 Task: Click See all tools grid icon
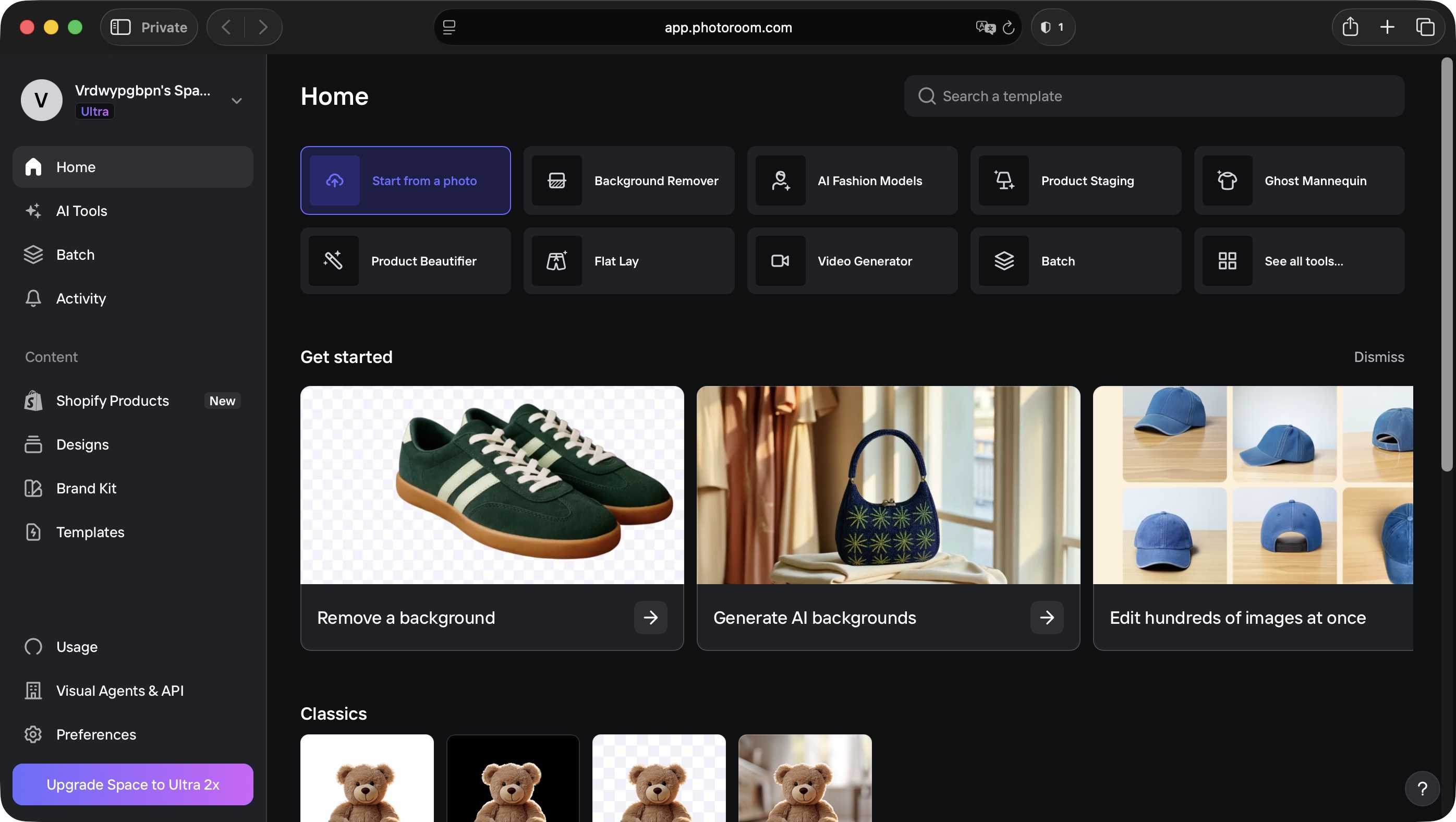[x=1227, y=261]
